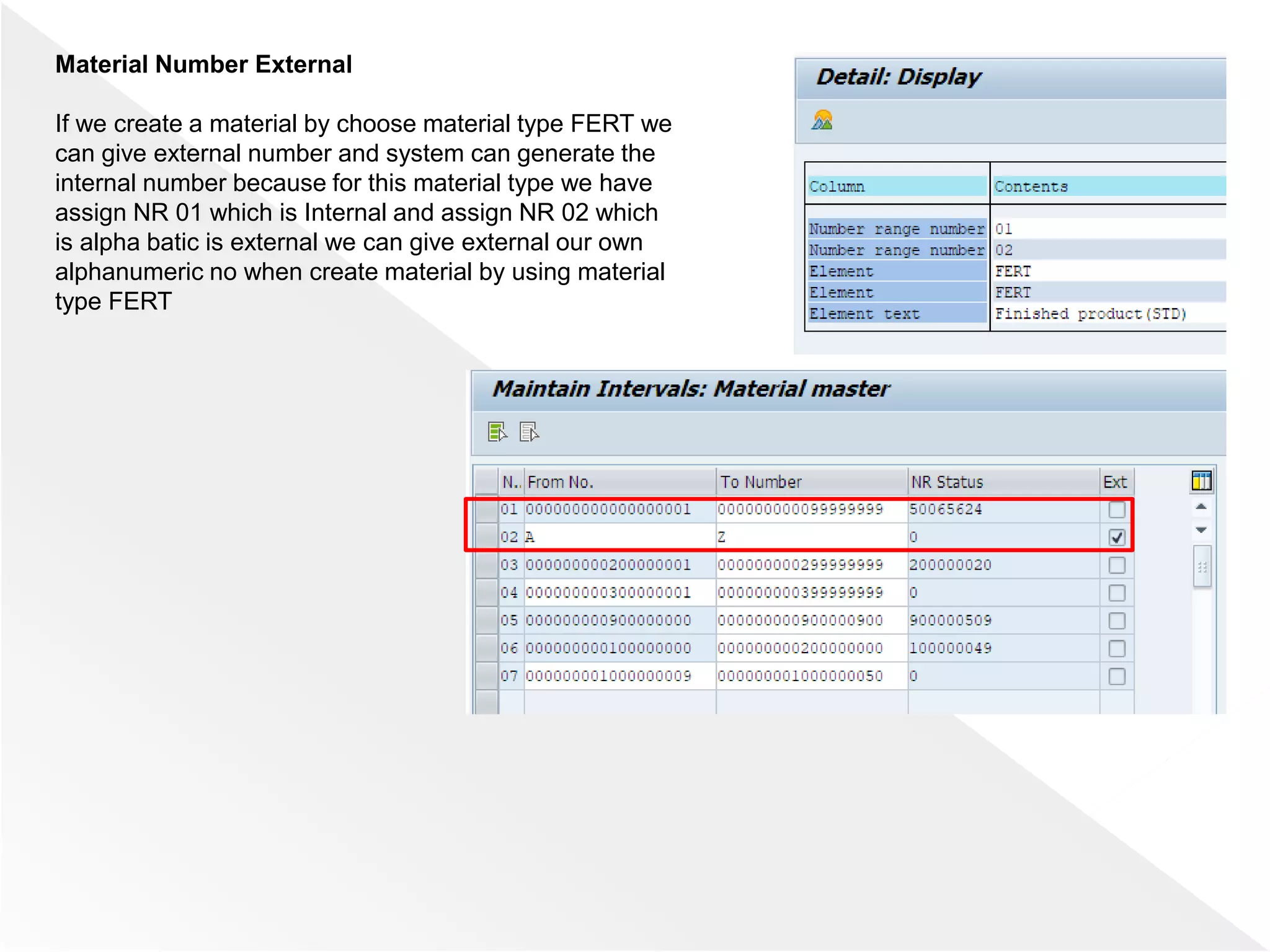The height and width of the screenshot is (952, 1270).
Task: Select row 01 using its row selector
Action: point(487,509)
